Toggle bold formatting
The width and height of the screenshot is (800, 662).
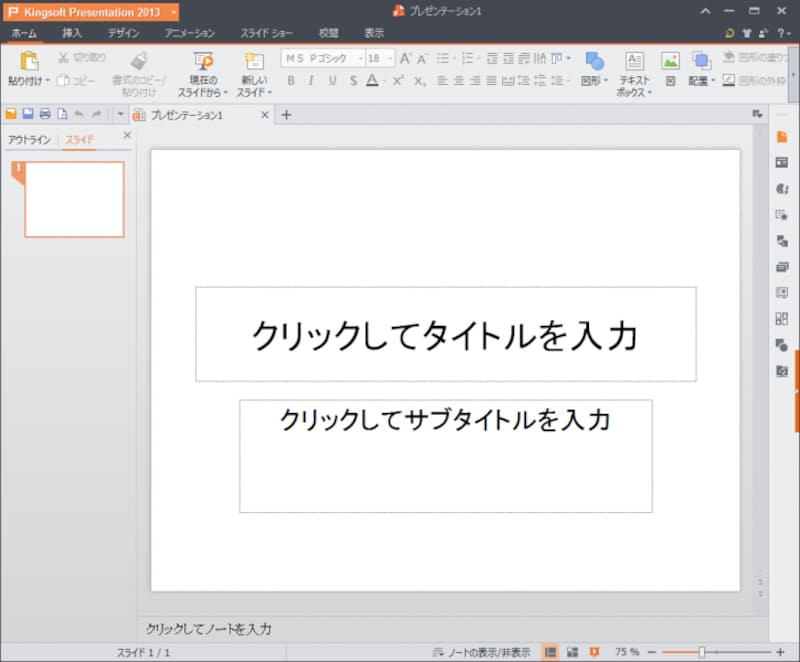(291, 80)
